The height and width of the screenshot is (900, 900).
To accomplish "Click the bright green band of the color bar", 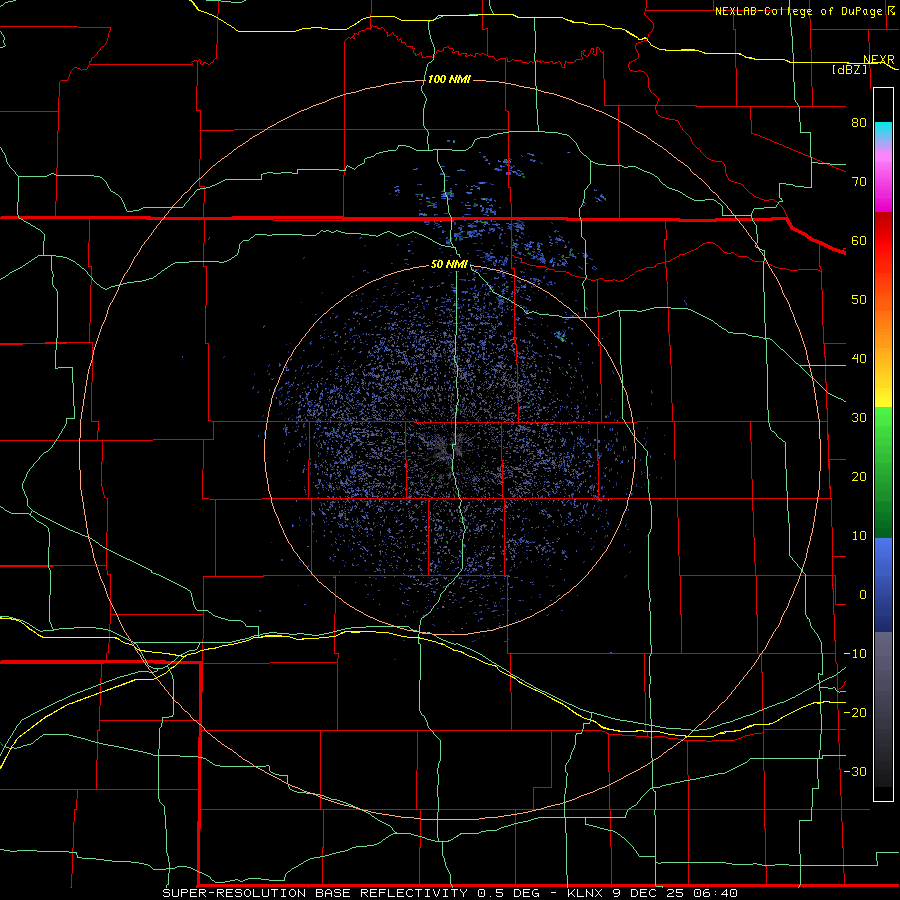I will pos(883,428).
